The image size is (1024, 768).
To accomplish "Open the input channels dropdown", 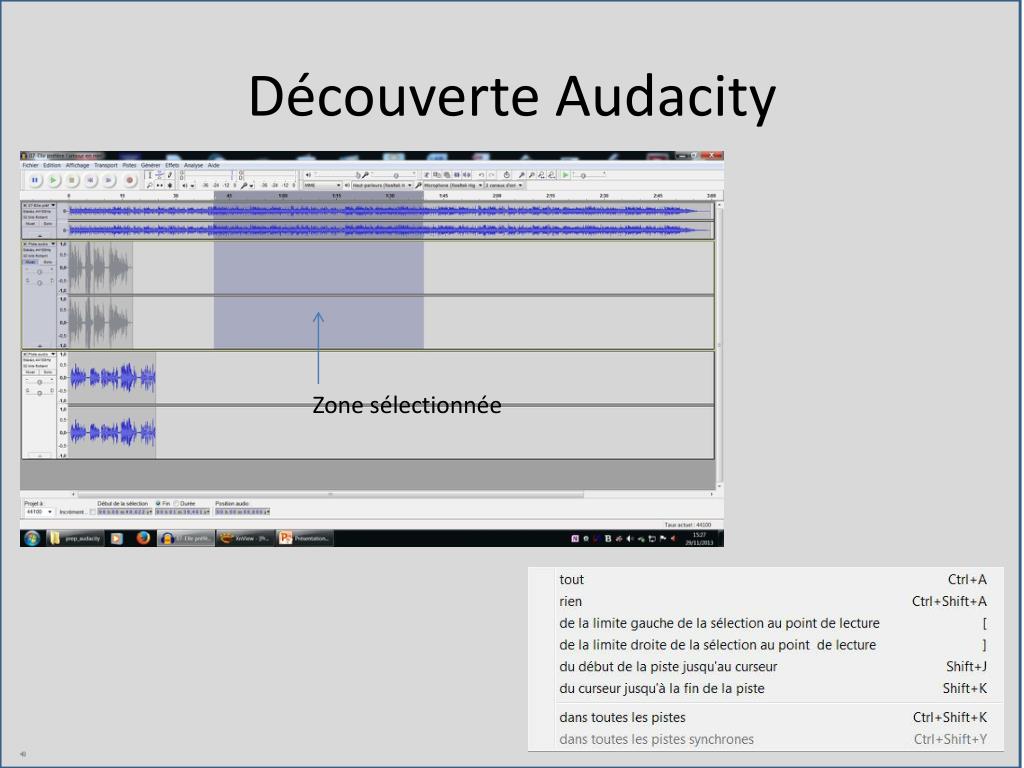I will [504, 185].
